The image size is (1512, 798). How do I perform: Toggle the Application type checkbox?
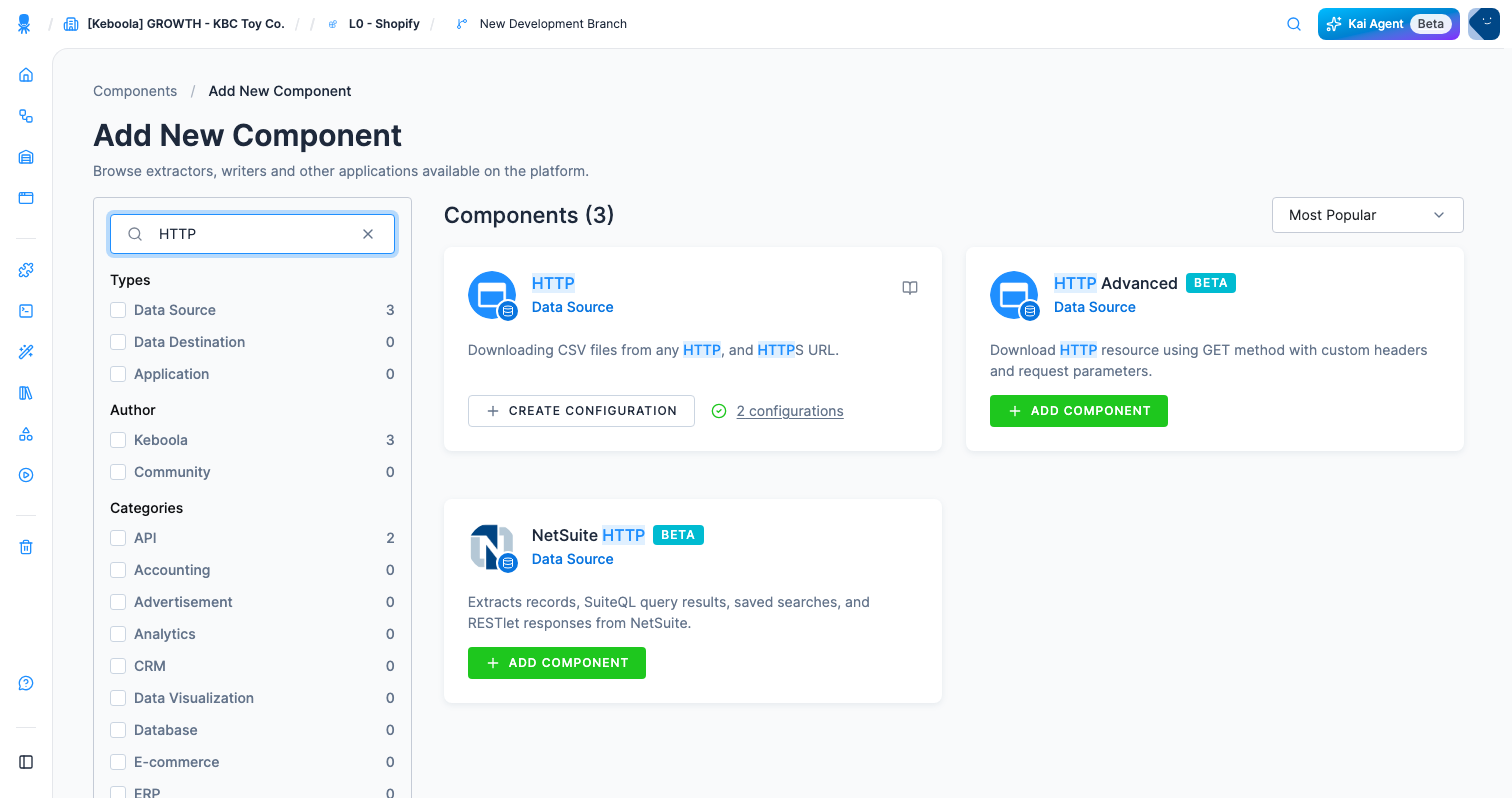click(x=118, y=374)
